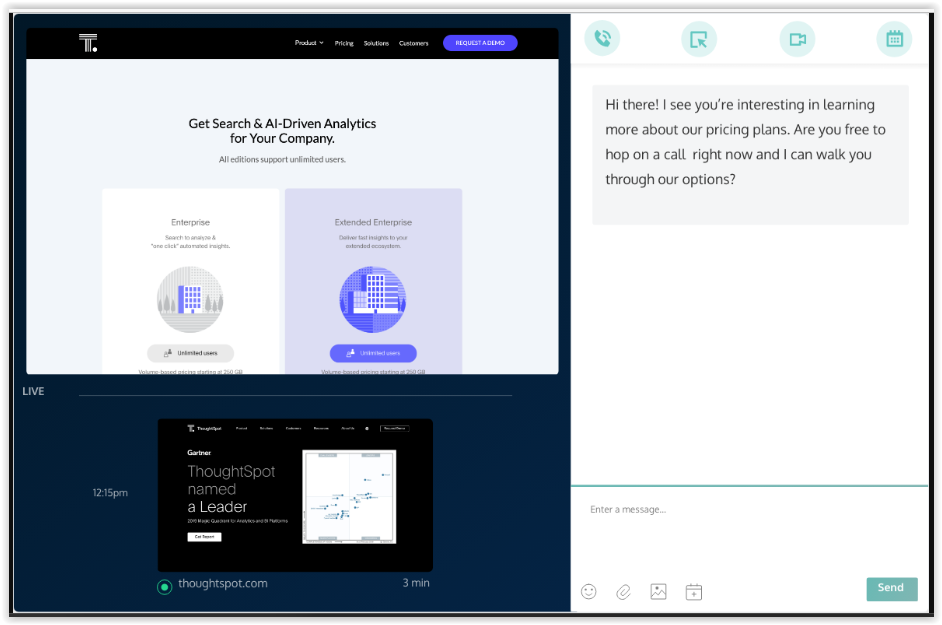The height and width of the screenshot is (625, 942).
Task: Open the Product dropdown menu
Action: (x=309, y=43)
